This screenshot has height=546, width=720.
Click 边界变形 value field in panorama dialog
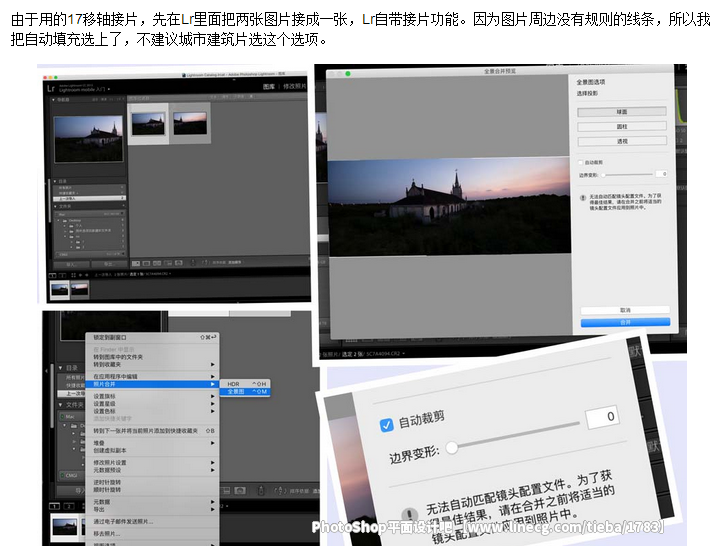point(661,174)
